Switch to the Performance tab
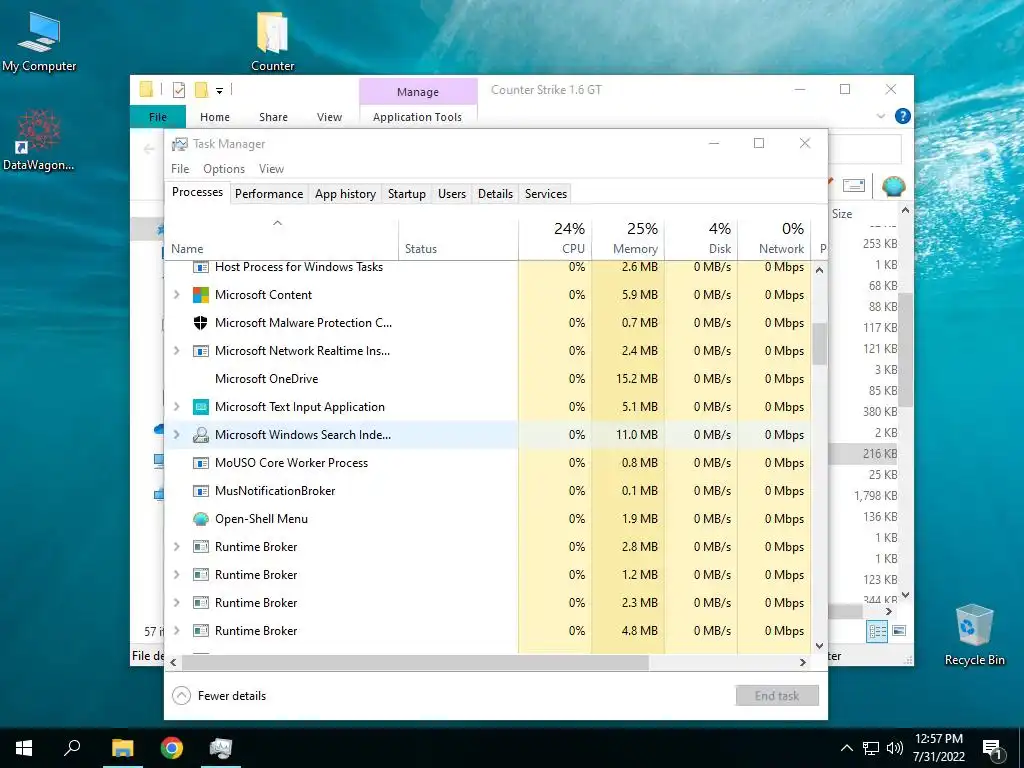This screenshot has width=1024, height=768. click(x=269, y=194)
